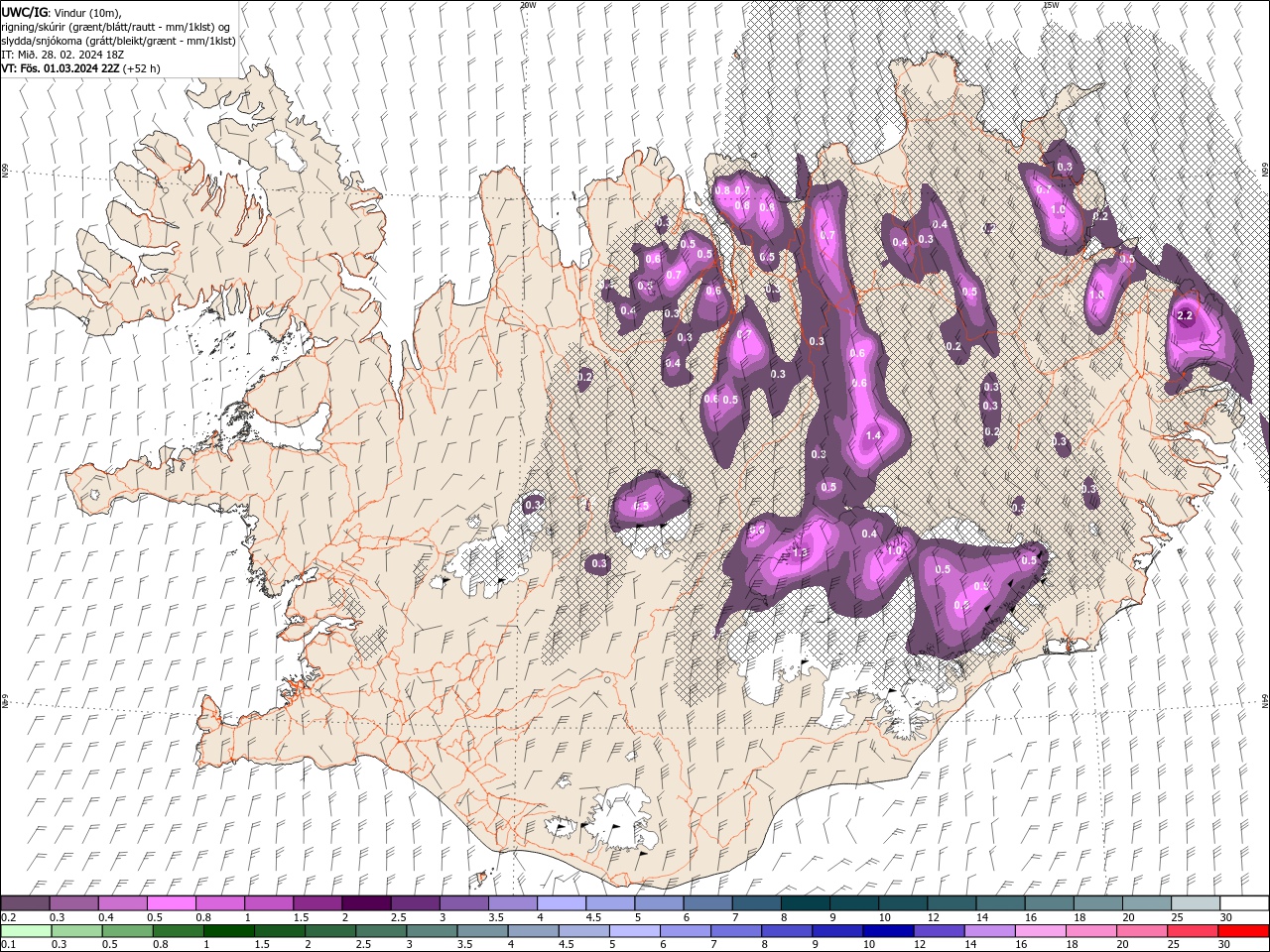Click the 'UWC/IG: Vindur (10m)' title text
This screenshot has height=952, width=1270.
[62, 12]
